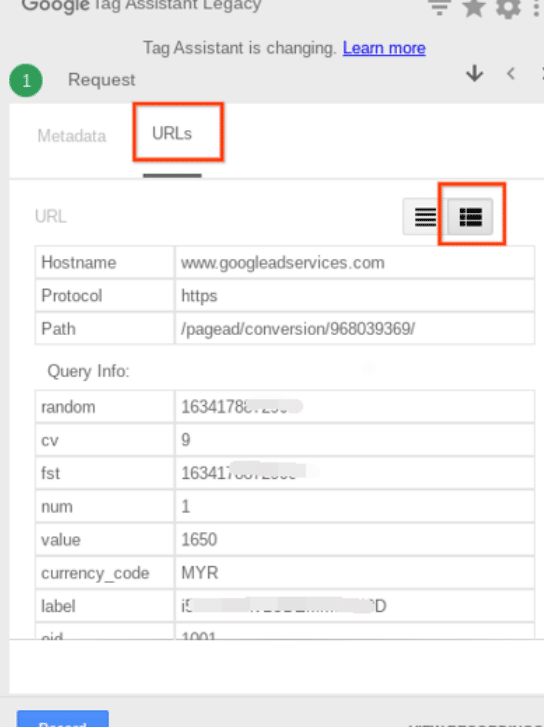Click the Path label cell

105,329
